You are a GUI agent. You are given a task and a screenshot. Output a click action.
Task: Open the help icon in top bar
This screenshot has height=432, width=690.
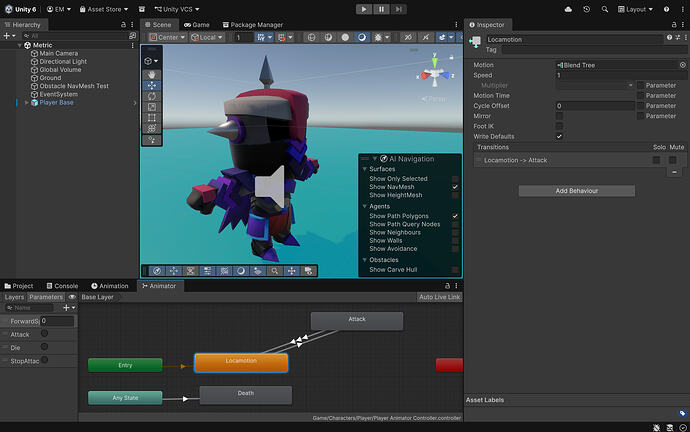pos(666,9)
